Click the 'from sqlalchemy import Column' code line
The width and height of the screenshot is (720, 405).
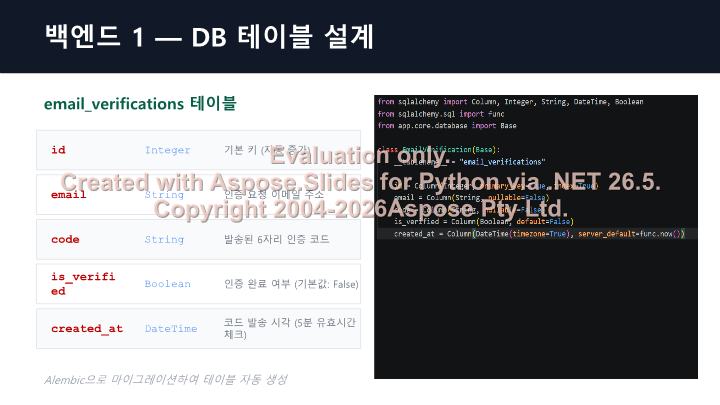[510, 102]
